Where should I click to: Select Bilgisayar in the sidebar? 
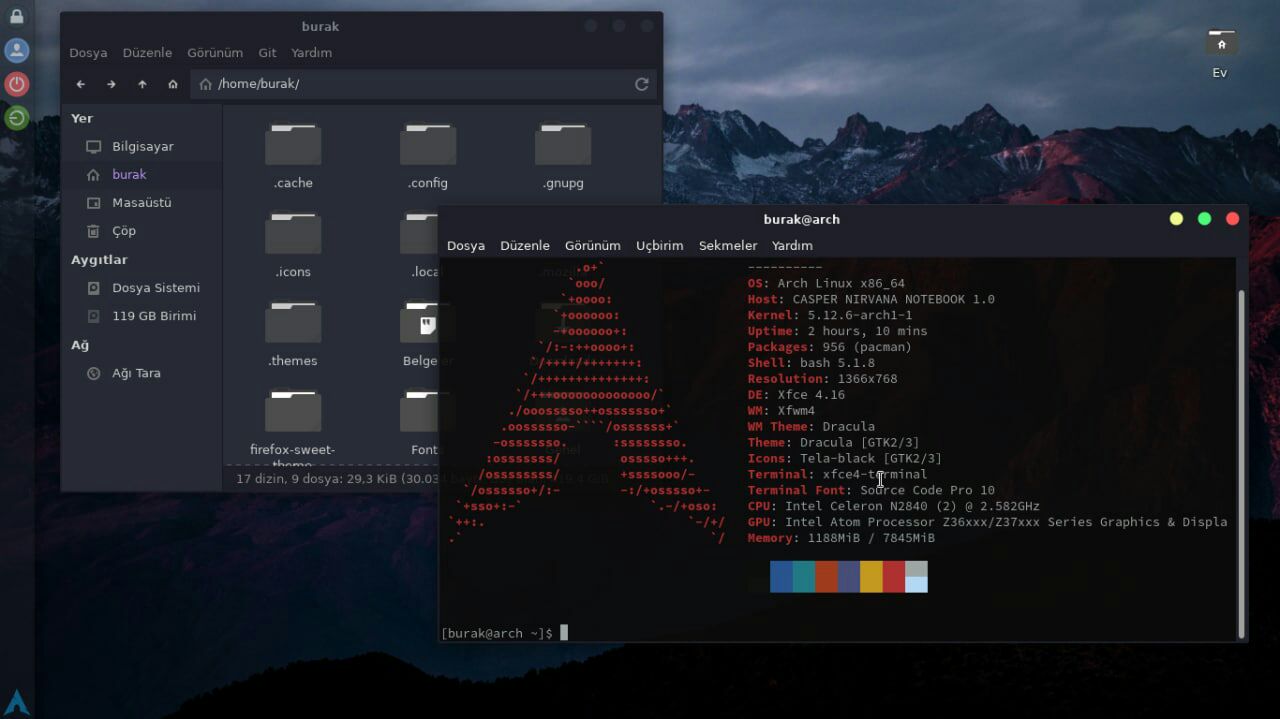pos(141,146)
